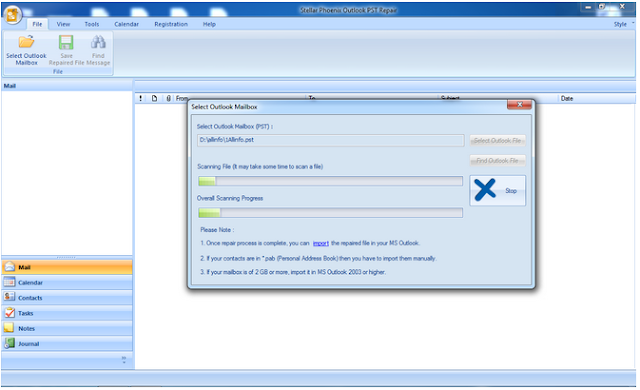Sort the message list by From column
This screenshot has height=390, width=640.
coord(182,98)
